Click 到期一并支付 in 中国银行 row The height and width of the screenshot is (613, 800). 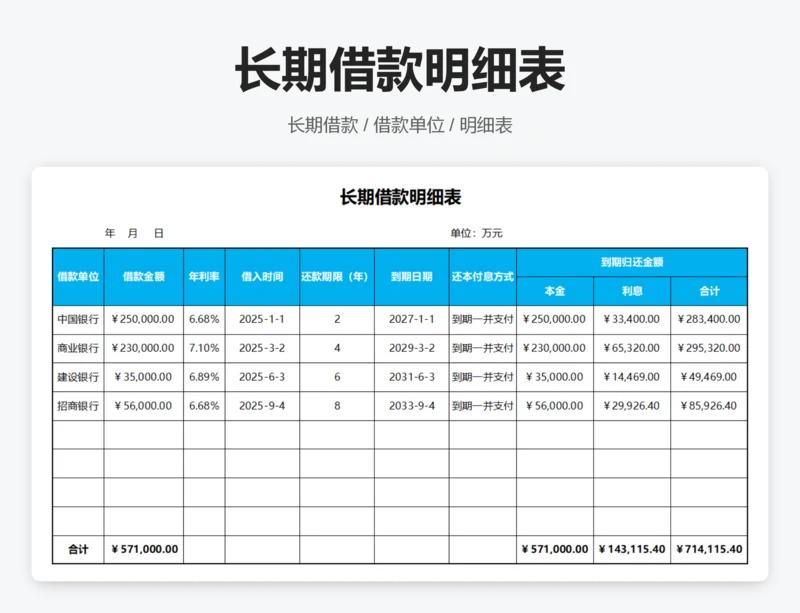[x=483, y=320]
